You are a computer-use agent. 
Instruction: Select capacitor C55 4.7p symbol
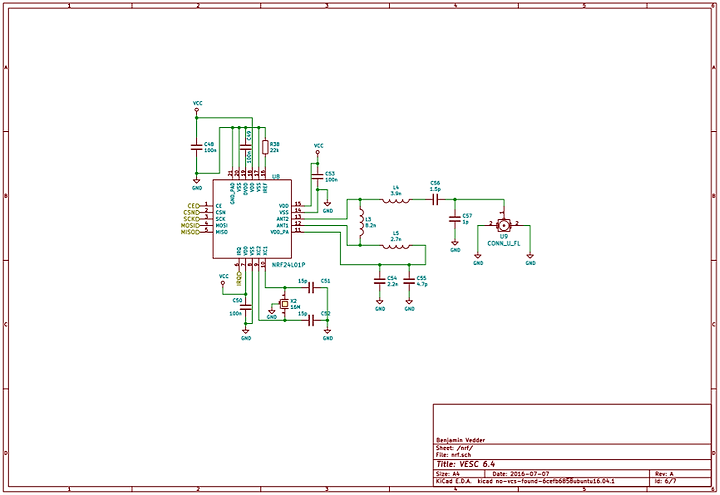(x=409, y=281)
